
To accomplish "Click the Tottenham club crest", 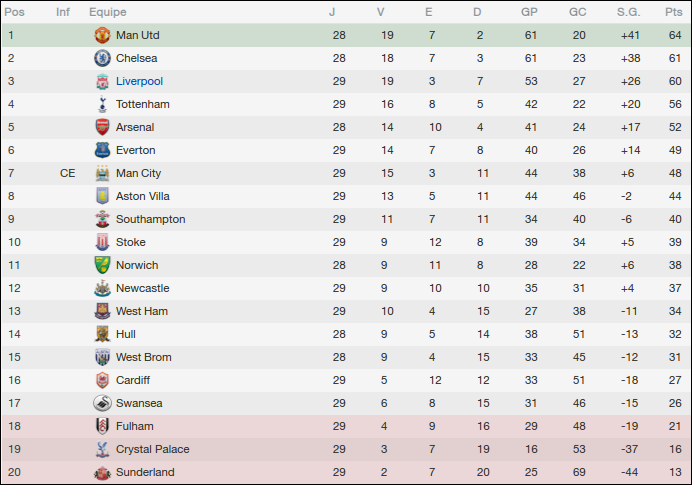I will [x=101, y=104].
